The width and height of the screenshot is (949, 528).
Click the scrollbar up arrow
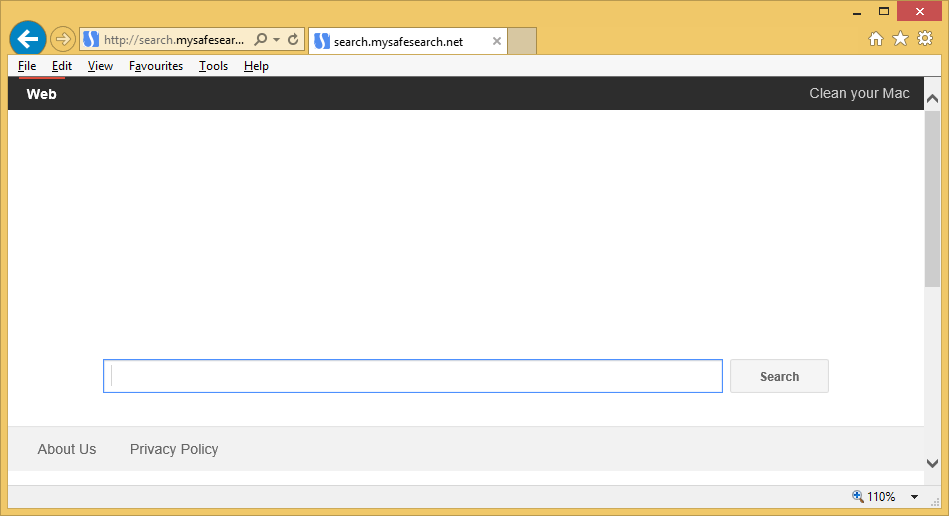pyautogui.click(x=932, y=98)
